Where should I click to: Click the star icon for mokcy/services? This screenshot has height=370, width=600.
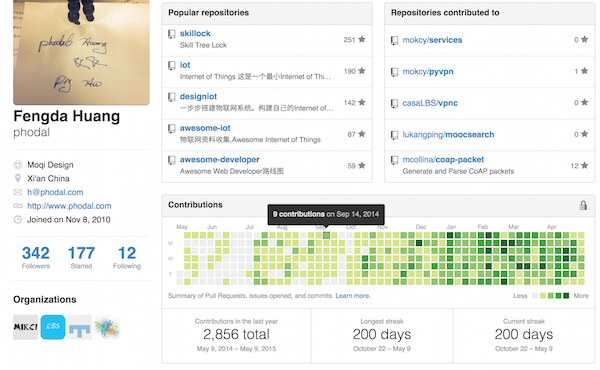[584, 39]
